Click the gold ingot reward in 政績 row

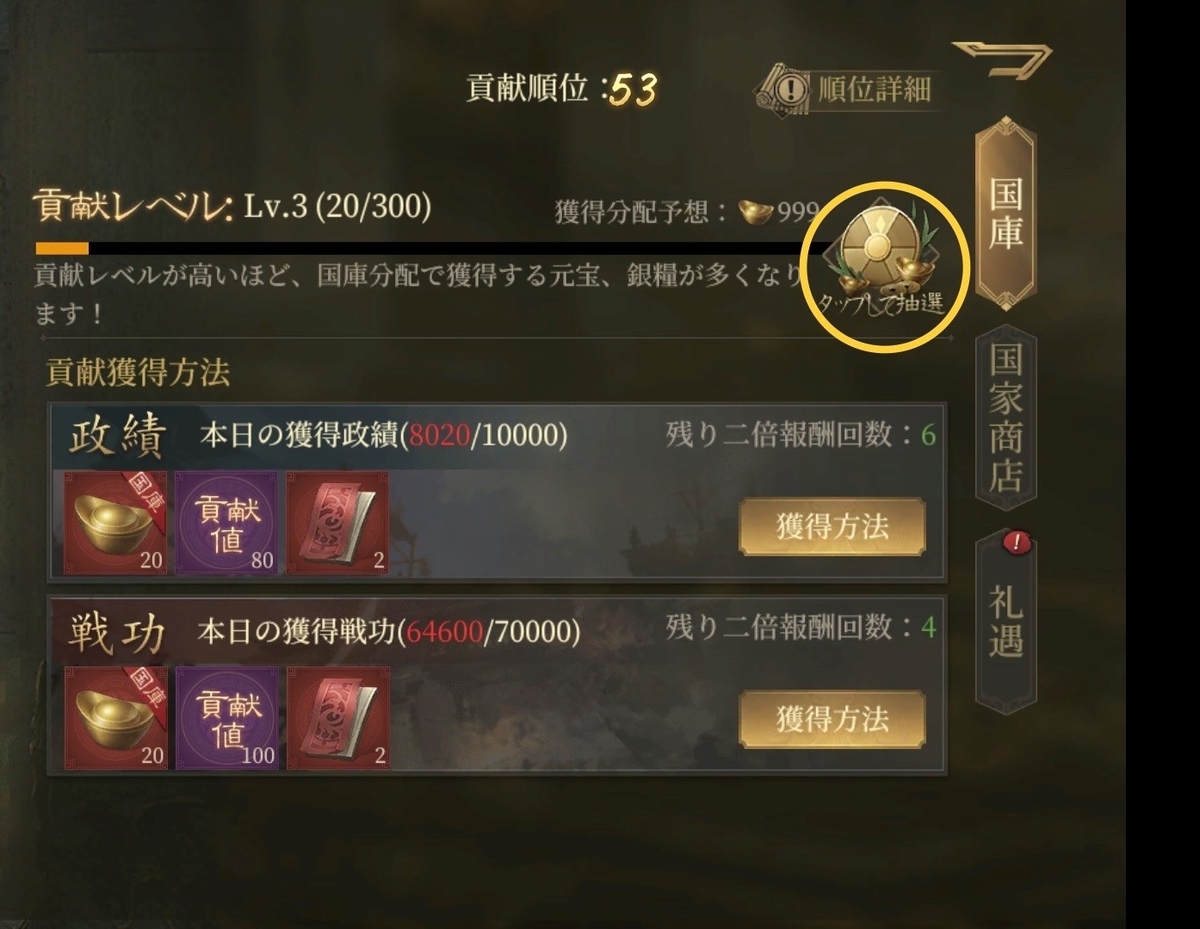pyautogui.click(x=116, y=523)
